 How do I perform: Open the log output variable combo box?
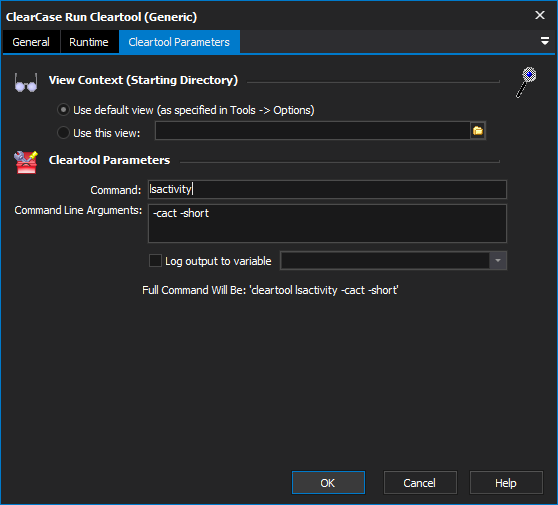point(393,261)
